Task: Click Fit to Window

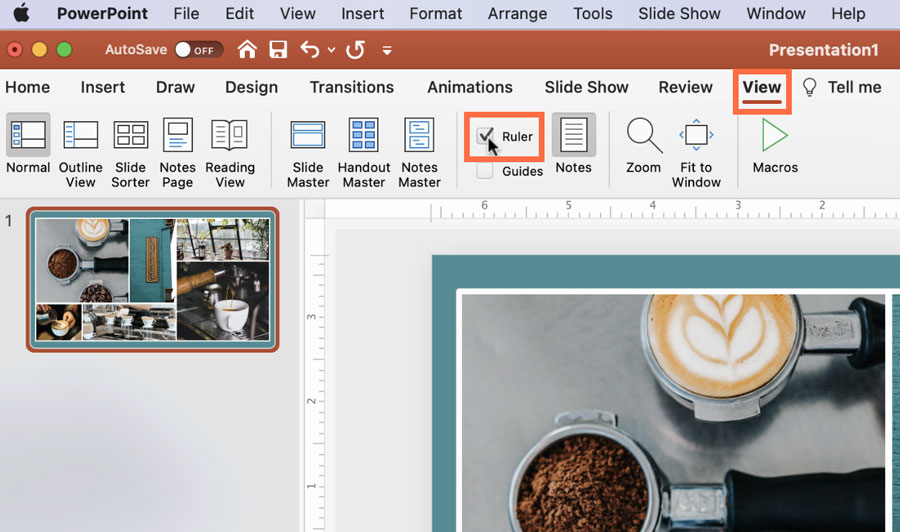Action: 696,152
